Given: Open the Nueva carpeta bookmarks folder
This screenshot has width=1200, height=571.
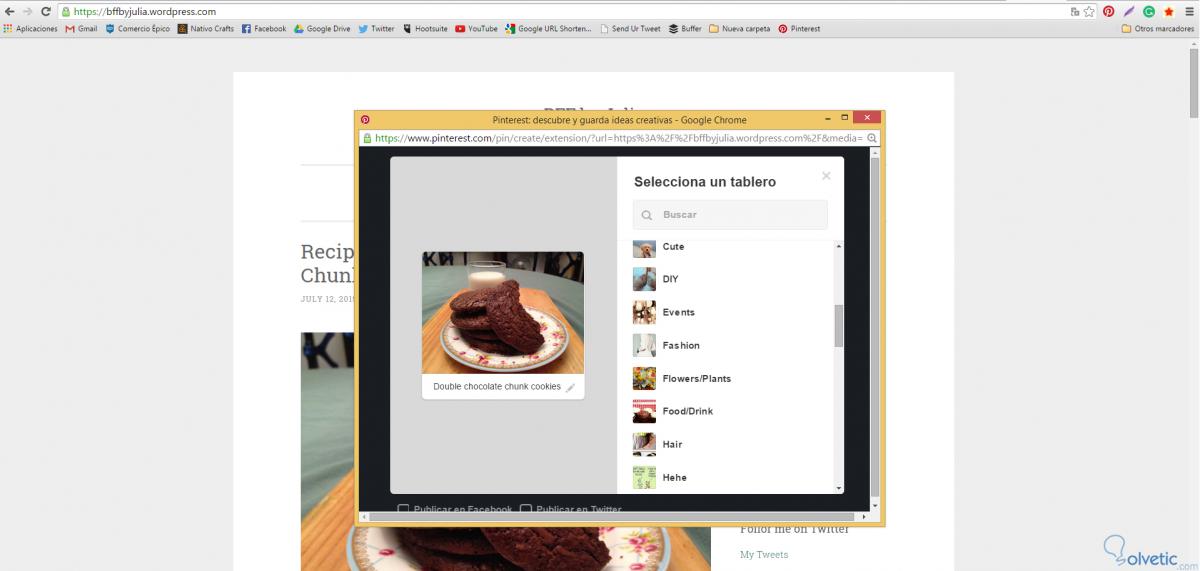Looking at the screenshot, I should coord(739,29).
